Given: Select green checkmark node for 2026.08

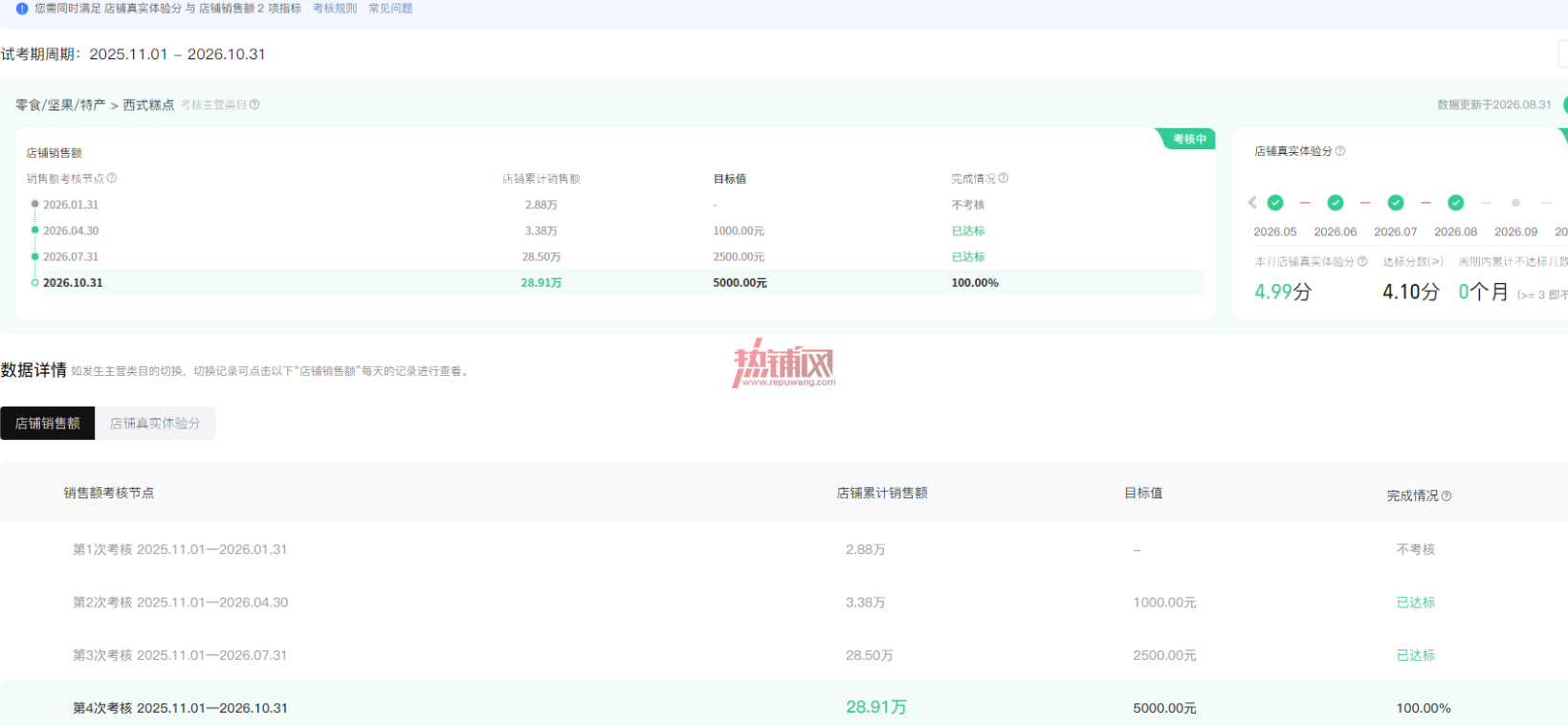Looking at the screenshot, I should [1456, 203].
